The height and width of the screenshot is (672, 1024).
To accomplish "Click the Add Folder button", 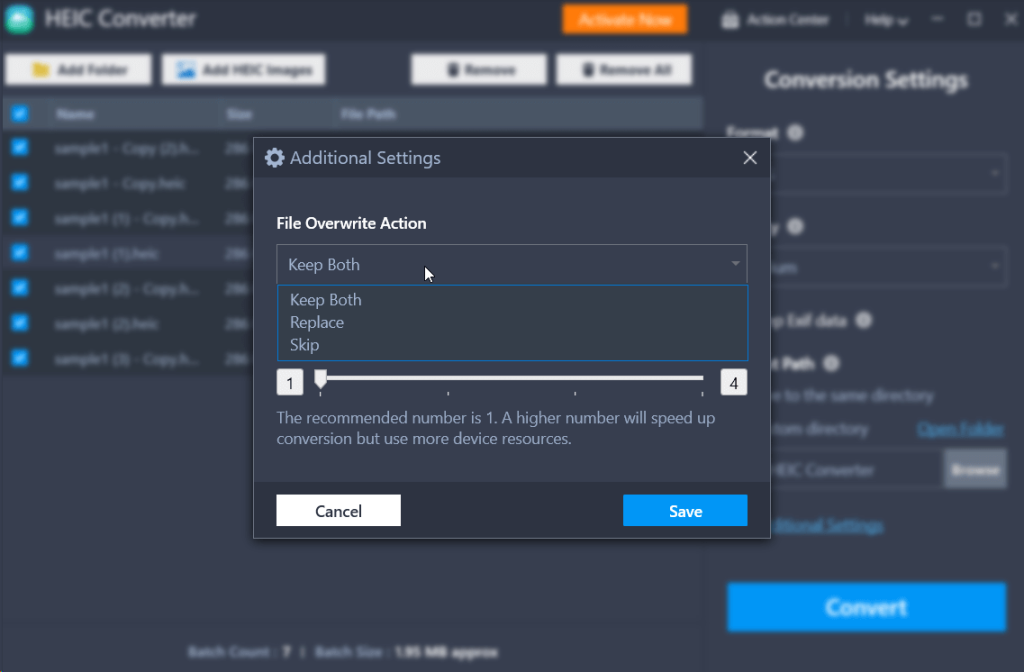I will pos(78,70).
